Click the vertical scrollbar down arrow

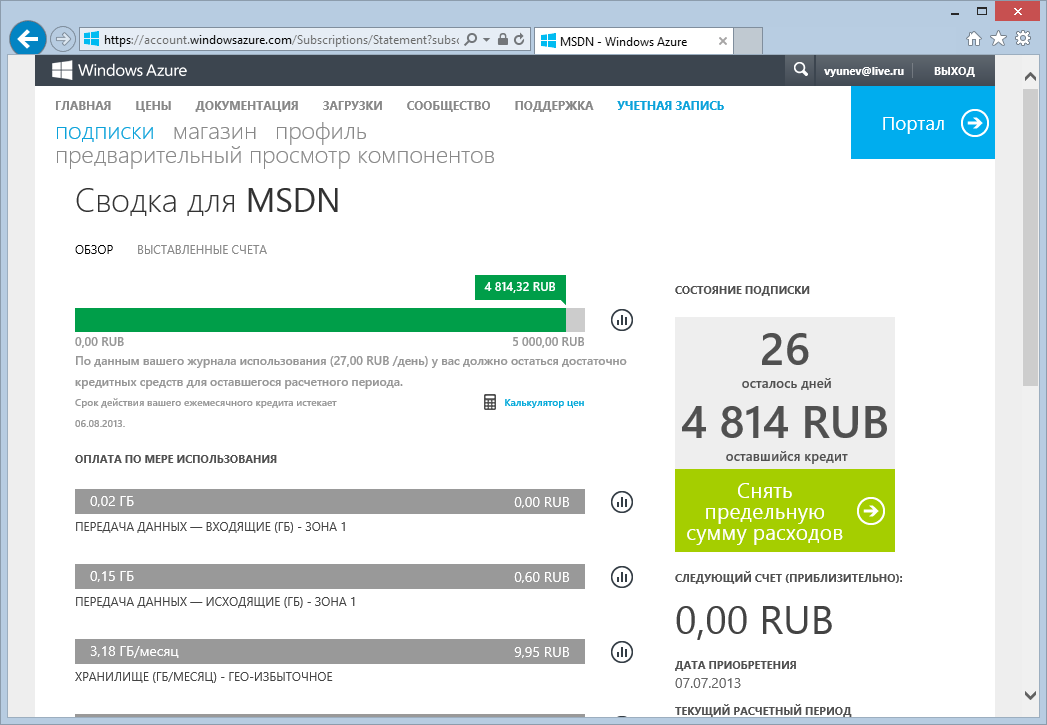point(1030,695)
